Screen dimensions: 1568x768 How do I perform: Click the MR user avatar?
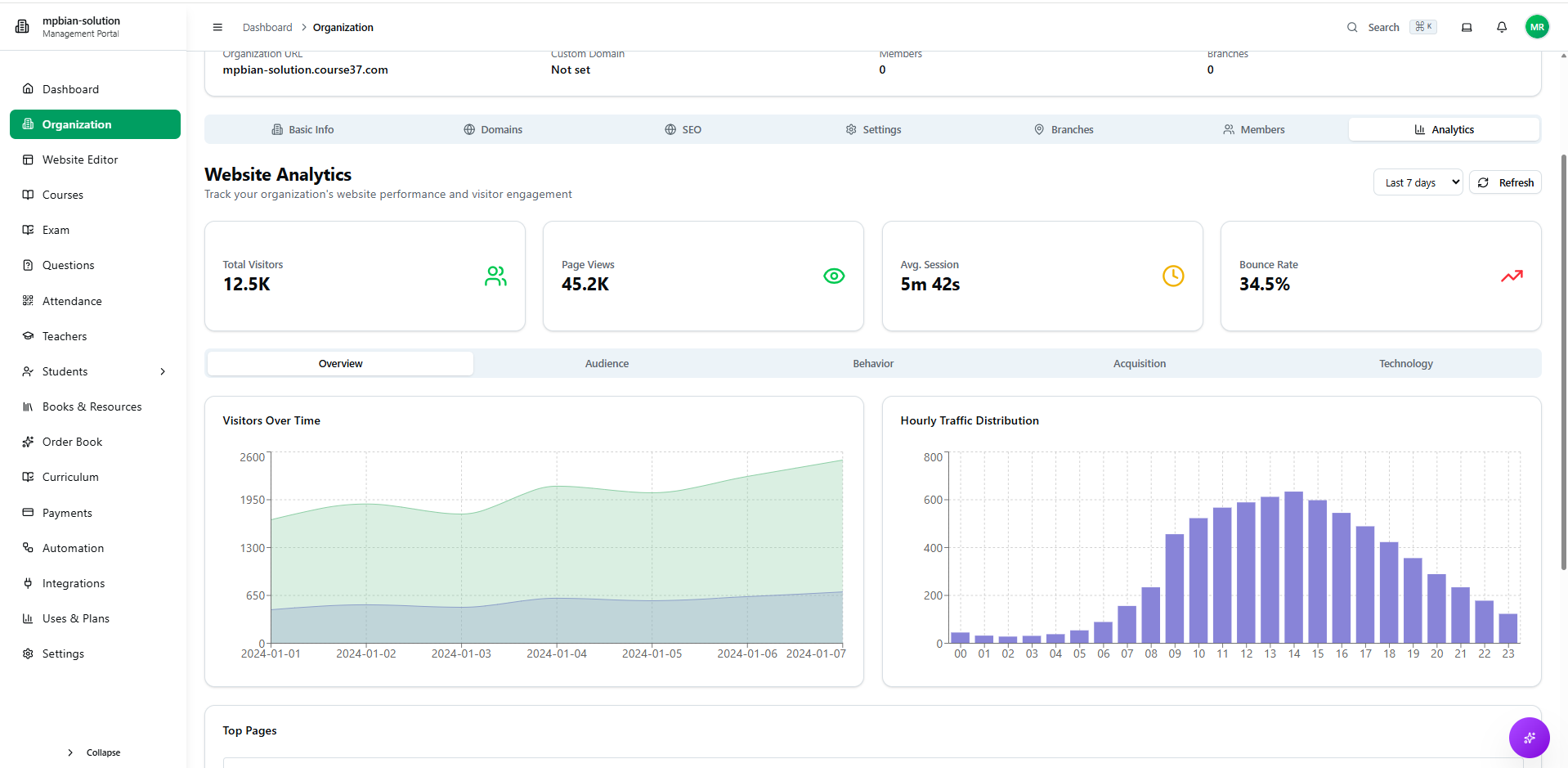coord(1537,27)
